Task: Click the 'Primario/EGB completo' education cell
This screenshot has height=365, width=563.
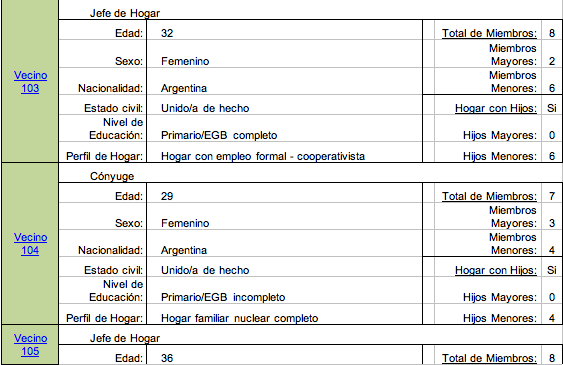Action: point(284,128)
